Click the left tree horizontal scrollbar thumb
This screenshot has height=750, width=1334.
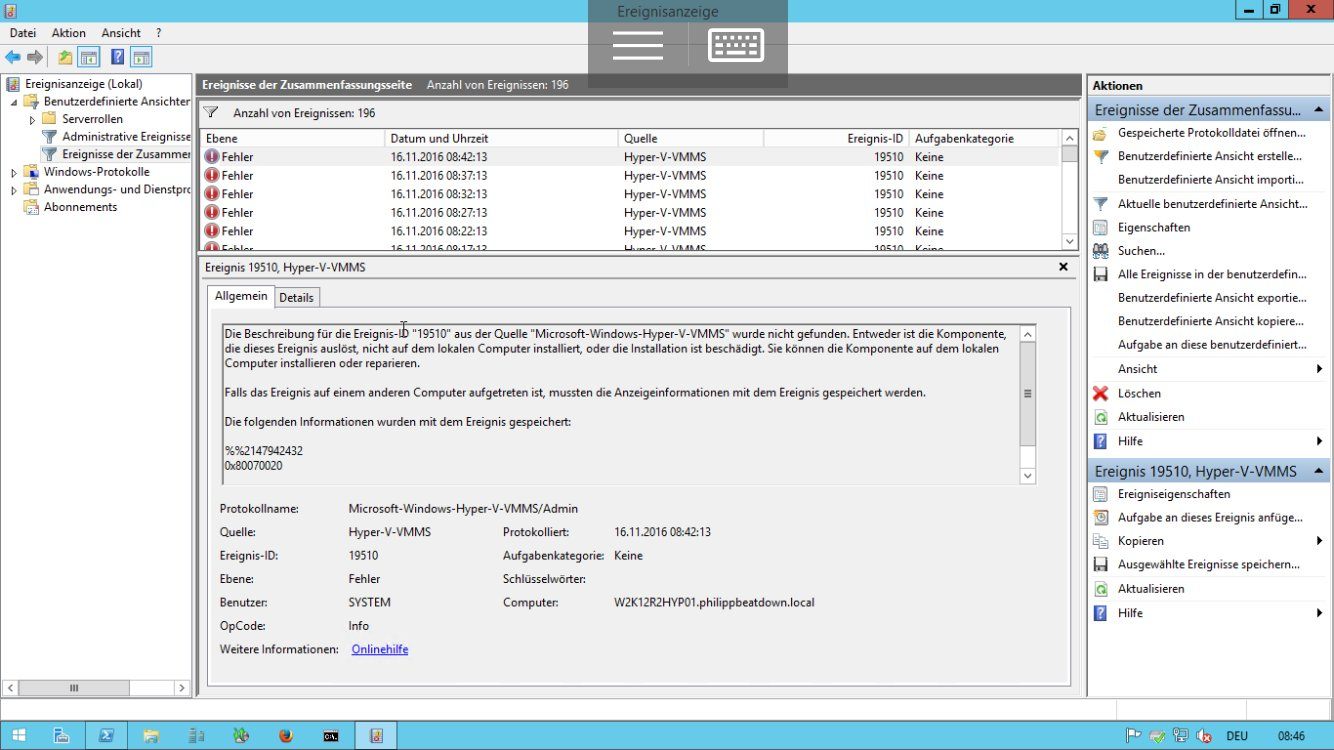click(x=73, y=688)
